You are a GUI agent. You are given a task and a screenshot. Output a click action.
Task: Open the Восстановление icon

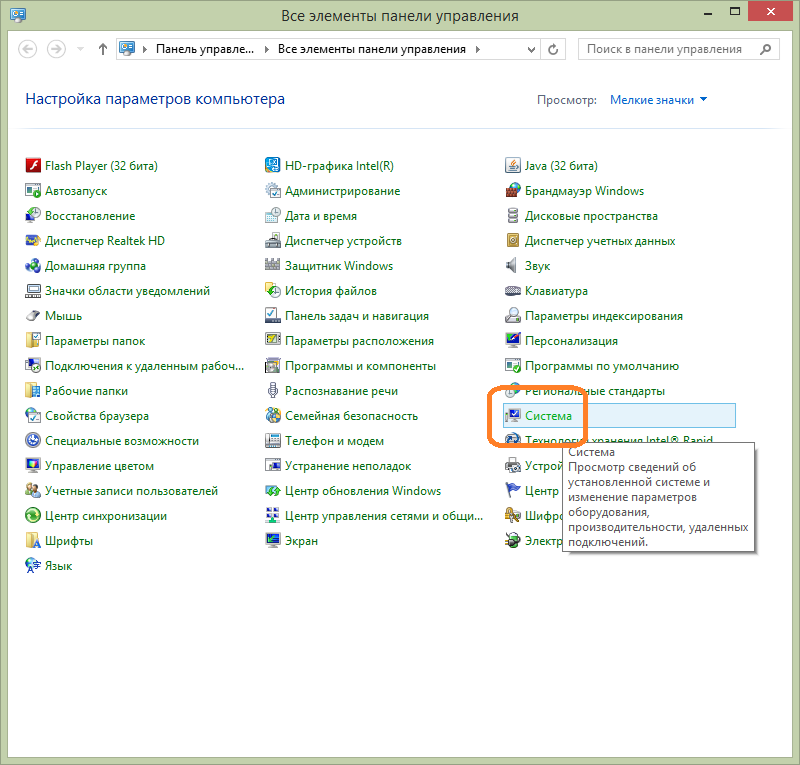tap(33, 215)
